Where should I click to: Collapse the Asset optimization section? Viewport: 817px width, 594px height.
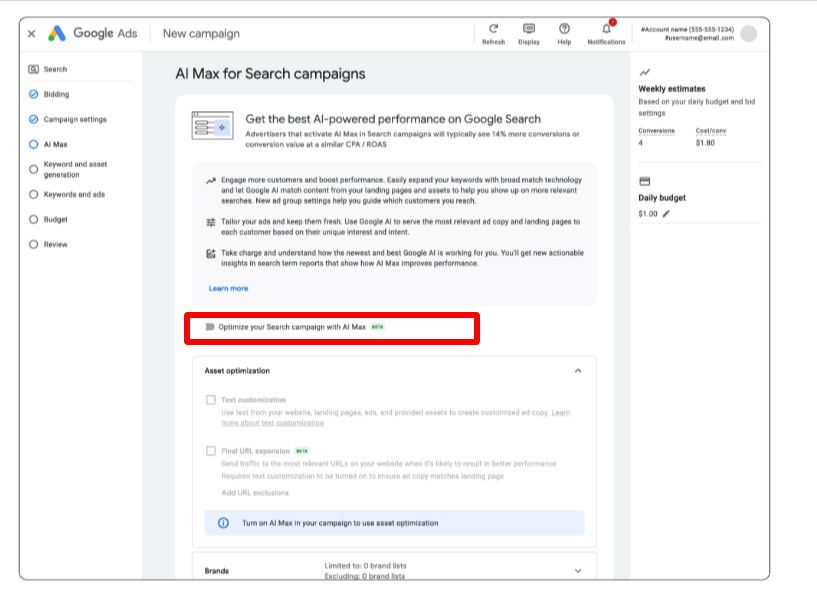(577, 370)
